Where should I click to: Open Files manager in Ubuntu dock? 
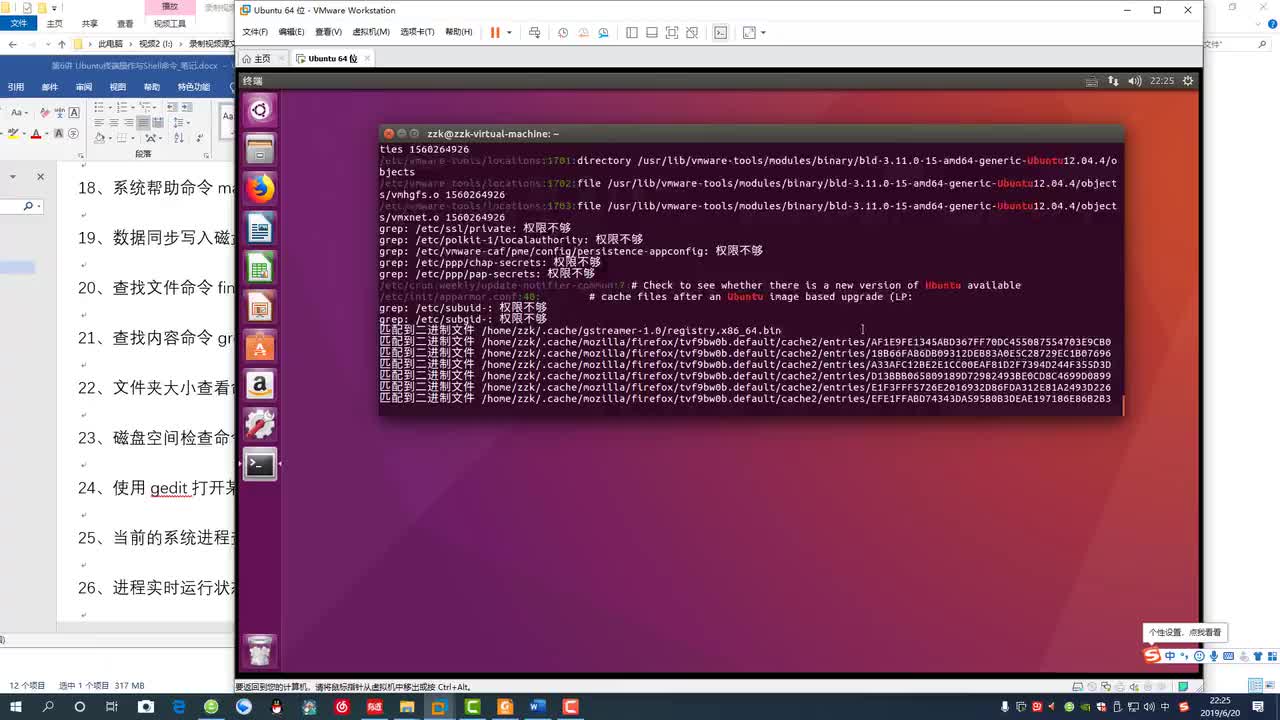point(260,150)
